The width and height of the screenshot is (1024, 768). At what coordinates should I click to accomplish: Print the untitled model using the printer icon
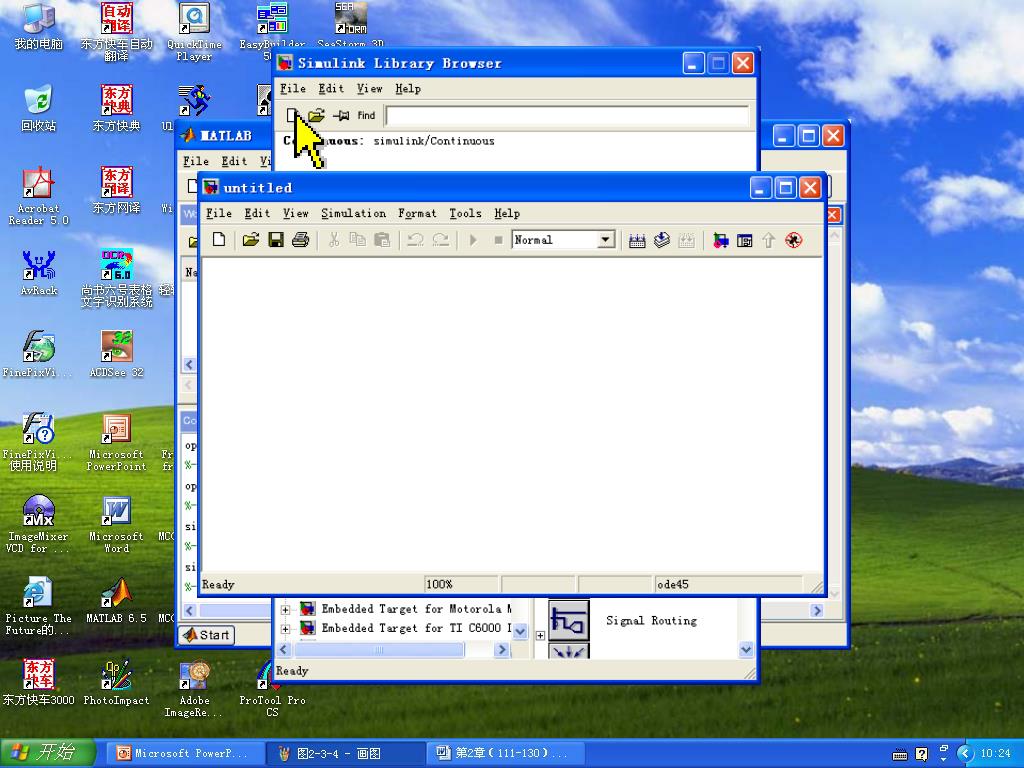click(300, 240)
